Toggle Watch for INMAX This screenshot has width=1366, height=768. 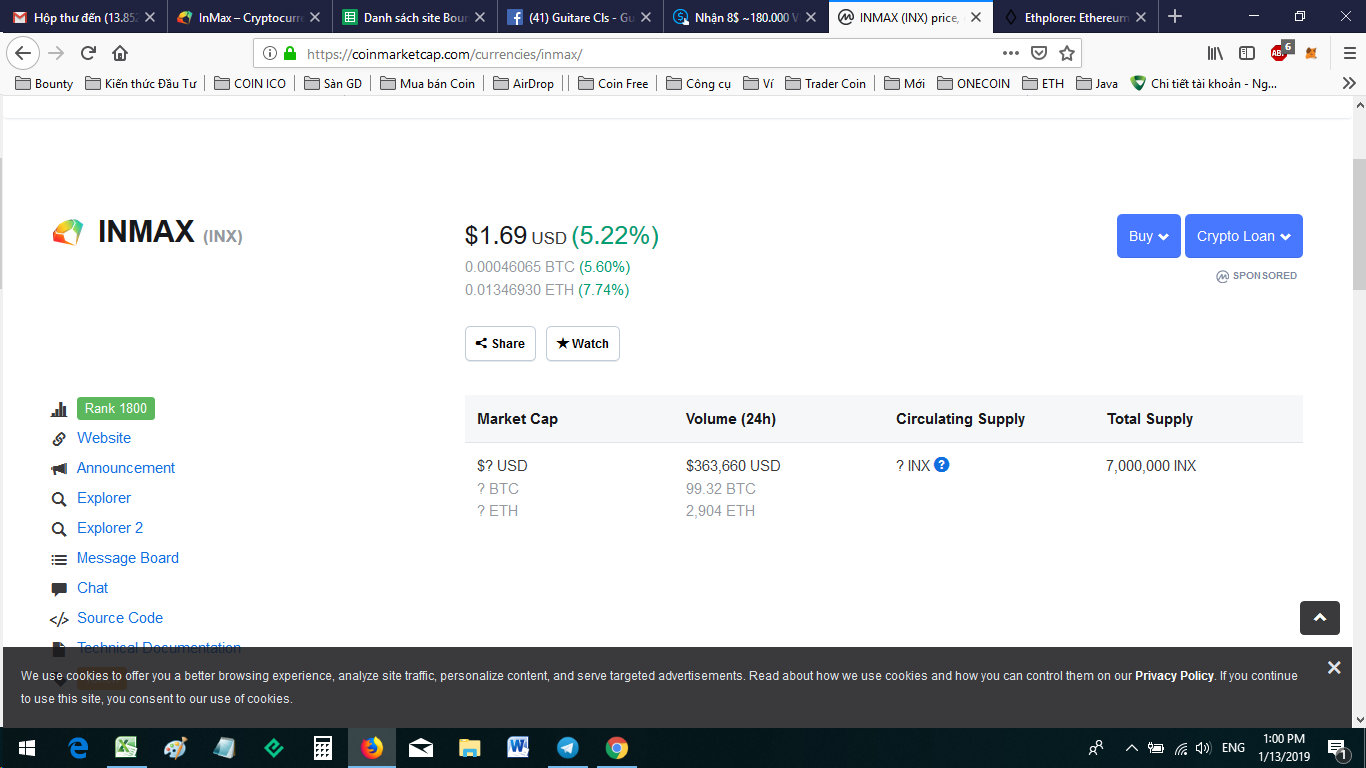(583, 343)
